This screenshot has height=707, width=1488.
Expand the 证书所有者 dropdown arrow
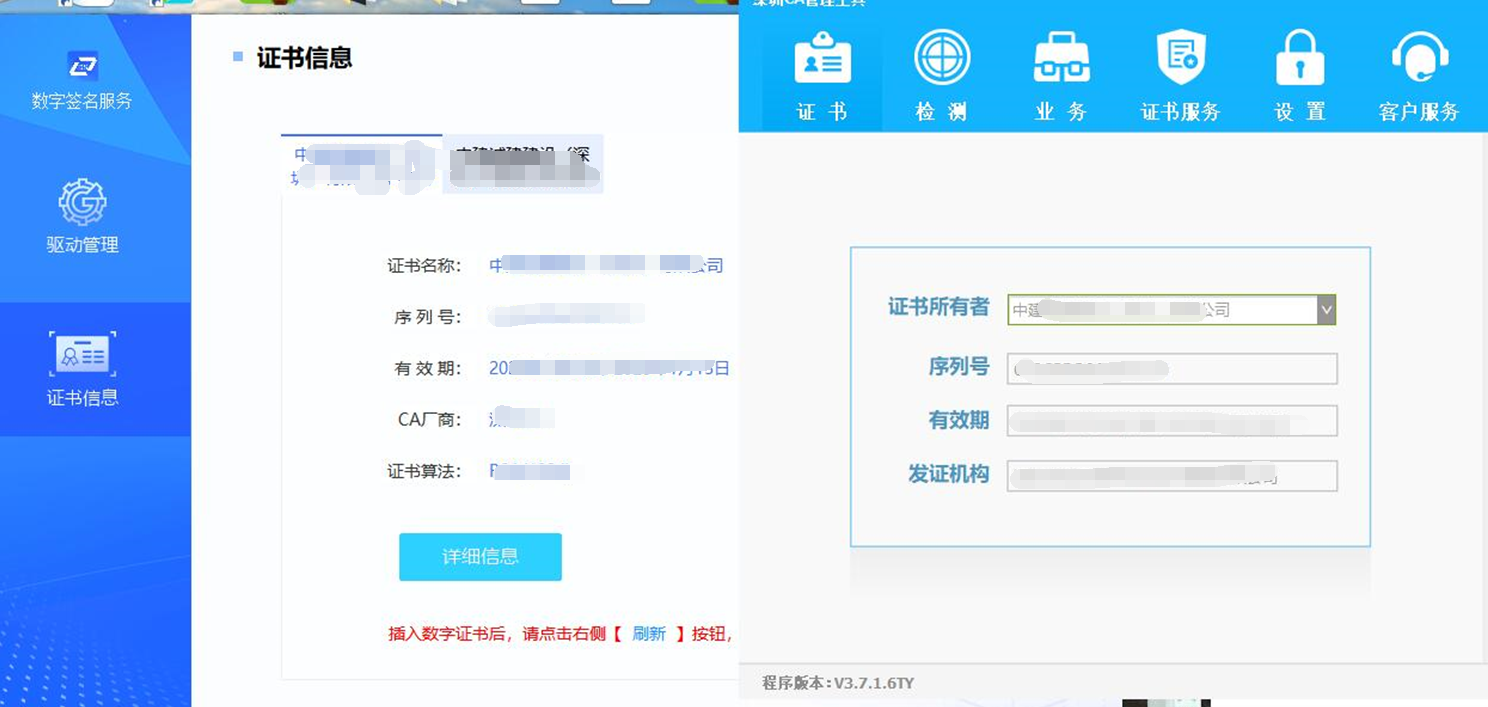(x=1326, y=310)
